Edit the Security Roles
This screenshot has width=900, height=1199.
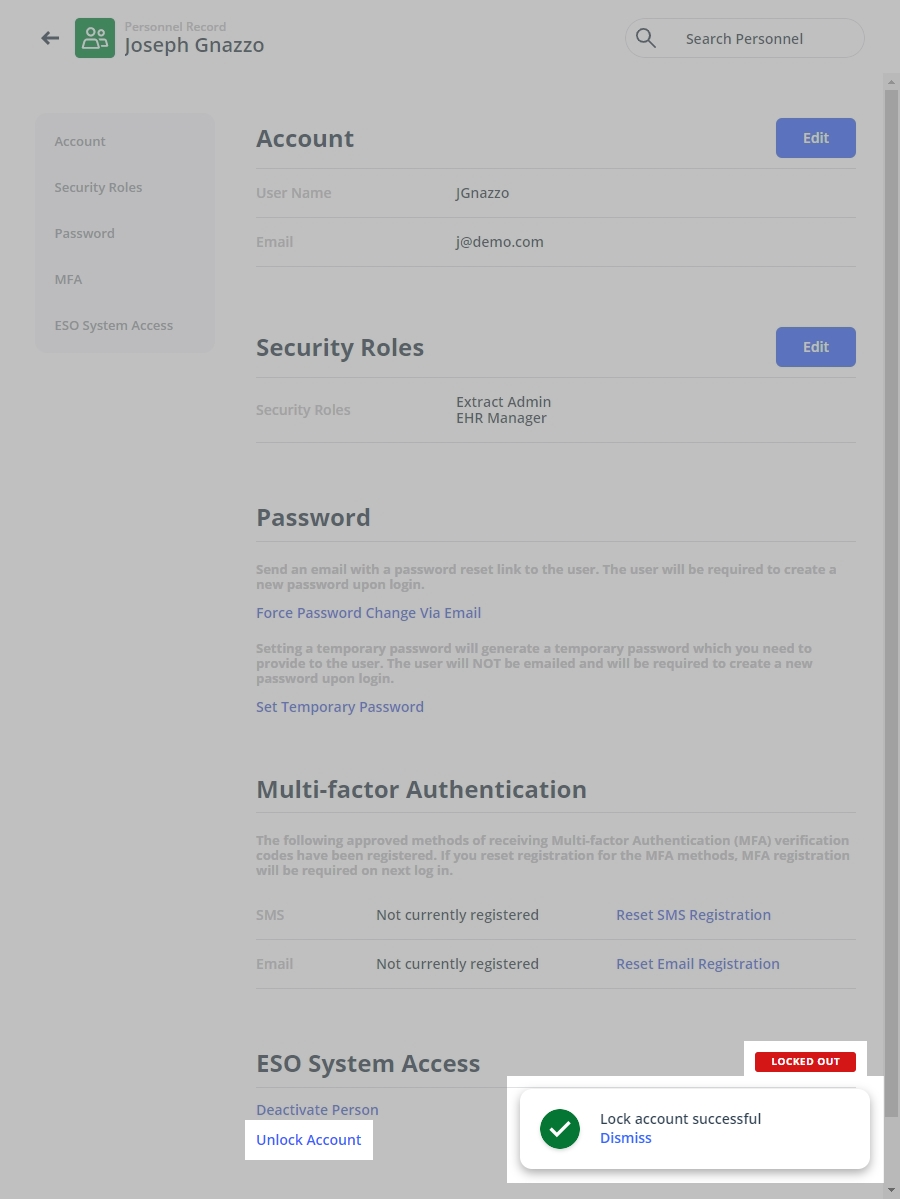tap(815, 347)
